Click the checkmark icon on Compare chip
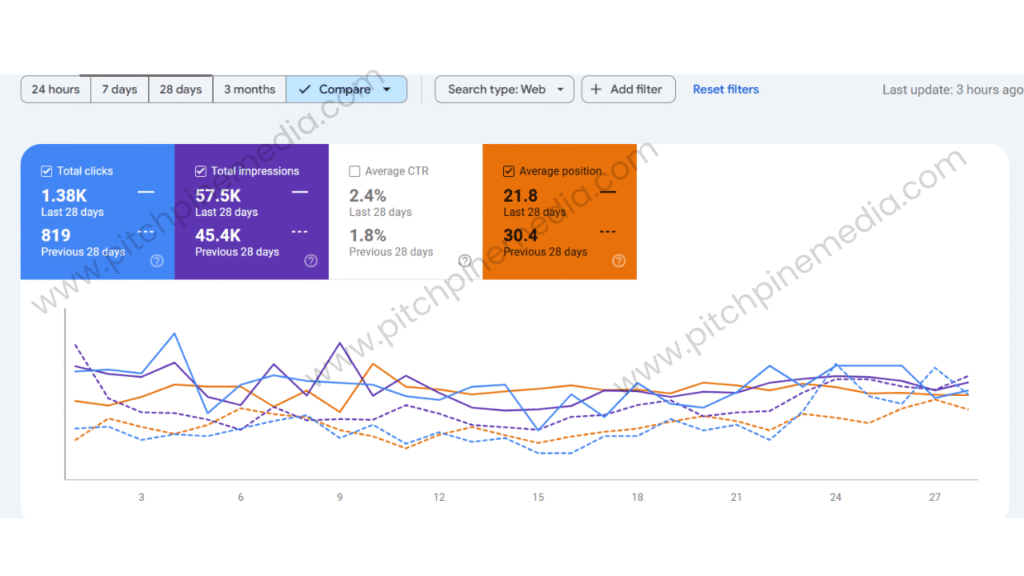Screen dimensions: 1024x576 (304, 89)
